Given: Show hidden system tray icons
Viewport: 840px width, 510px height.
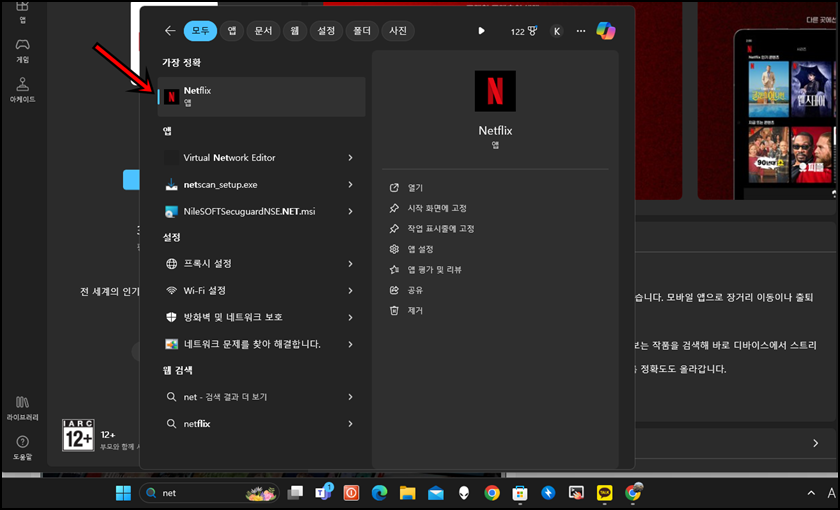Looking at the screenshot, I should [x=811, y=493].
